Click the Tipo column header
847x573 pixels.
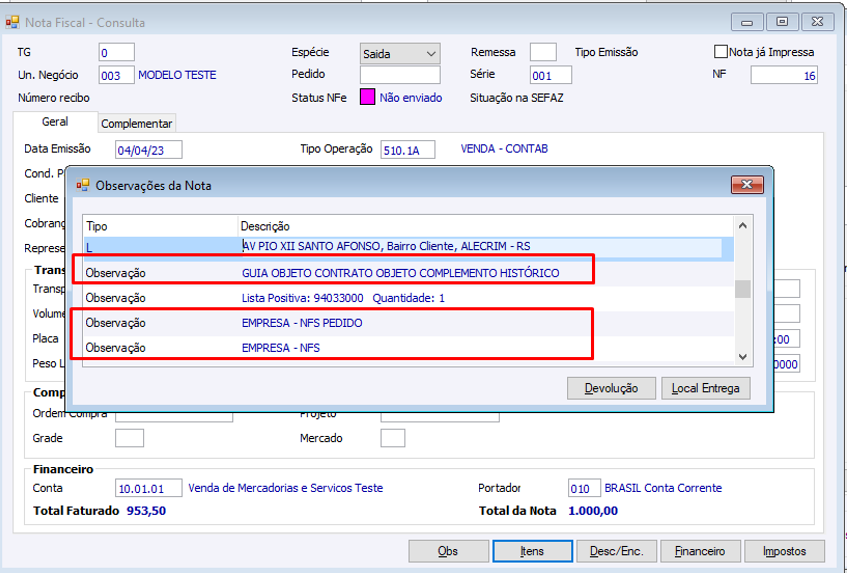pos(160,226)
